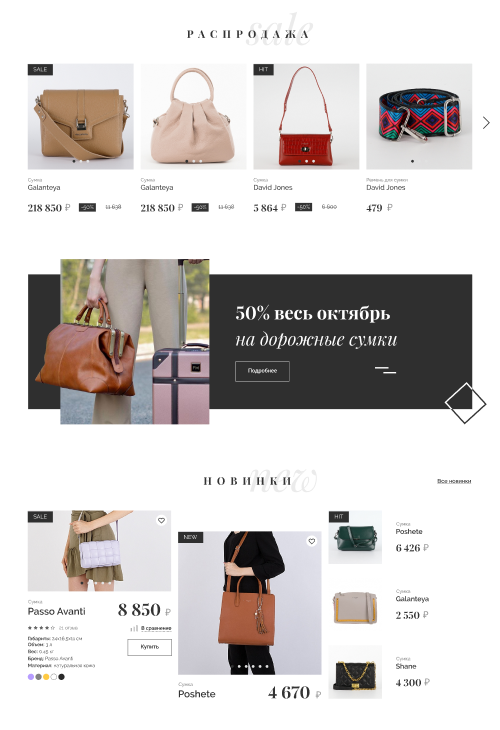The height and width of the screenshot is (730, 500).
Task: Open the Все новинки link
Action: click(x=454, y=481)
